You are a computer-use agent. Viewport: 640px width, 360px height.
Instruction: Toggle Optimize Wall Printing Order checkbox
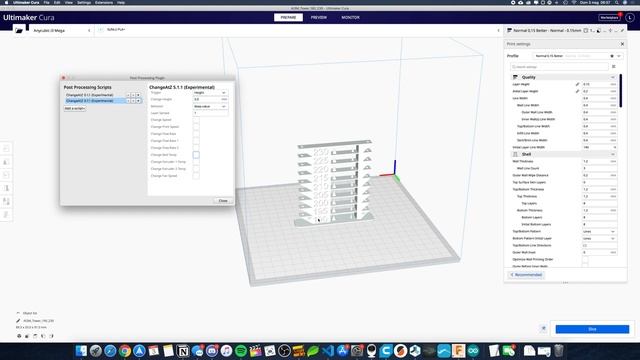coord(585,259)
